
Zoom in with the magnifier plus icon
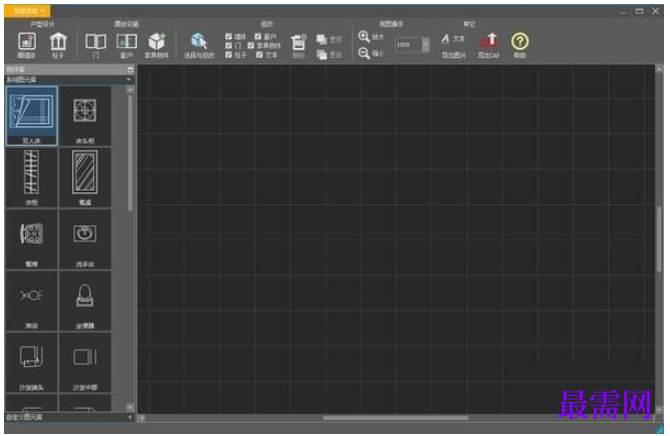click(364, 37)
